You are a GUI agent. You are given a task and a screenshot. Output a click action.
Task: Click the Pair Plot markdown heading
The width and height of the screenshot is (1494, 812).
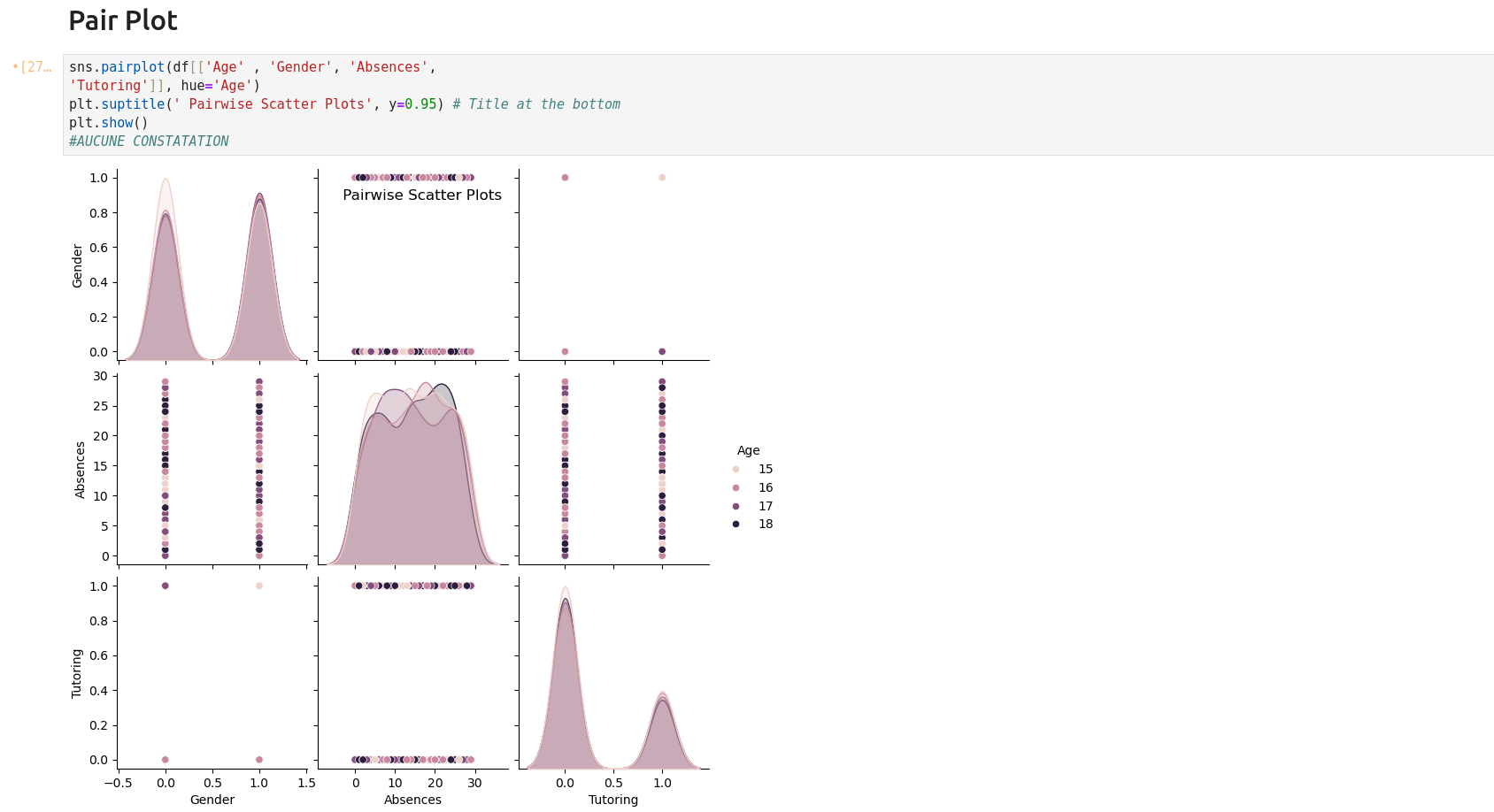123,21
